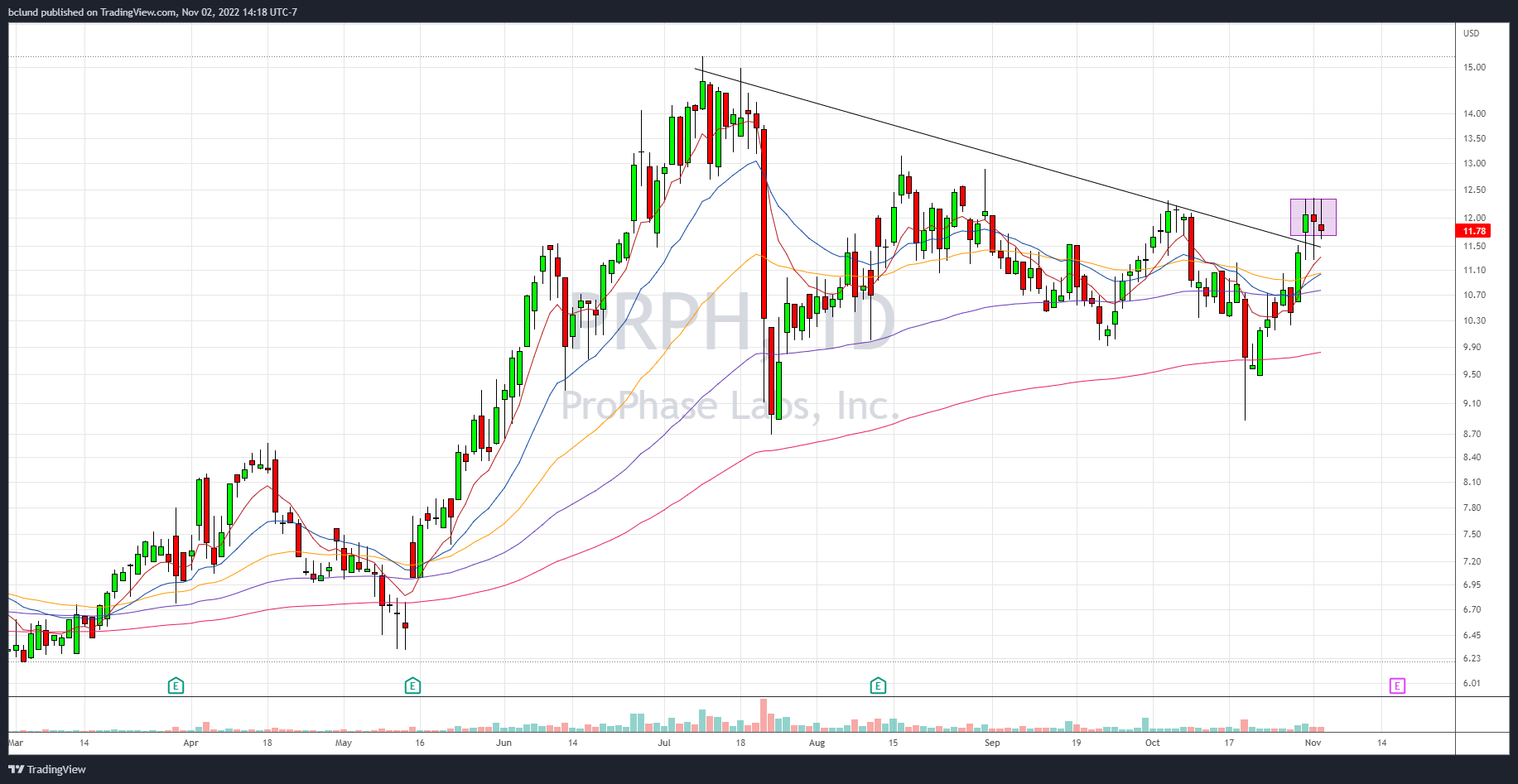Pick the 7.20 price level label
The width and height of the screenshot is (1518, 784).
[x=1472, y=561]
